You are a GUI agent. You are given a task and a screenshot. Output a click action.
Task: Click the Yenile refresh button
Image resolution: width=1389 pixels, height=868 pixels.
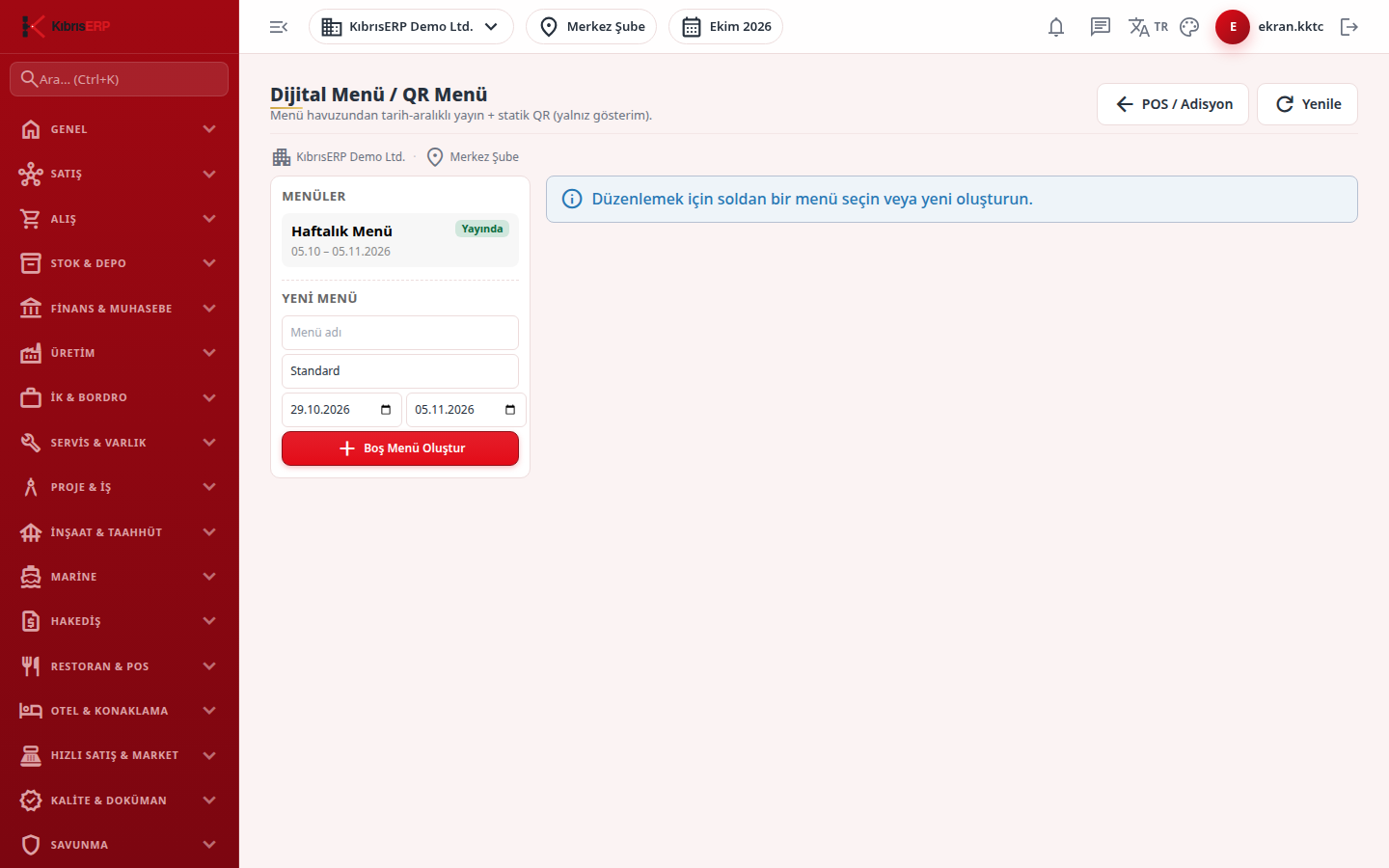[x=1307, y=104]
